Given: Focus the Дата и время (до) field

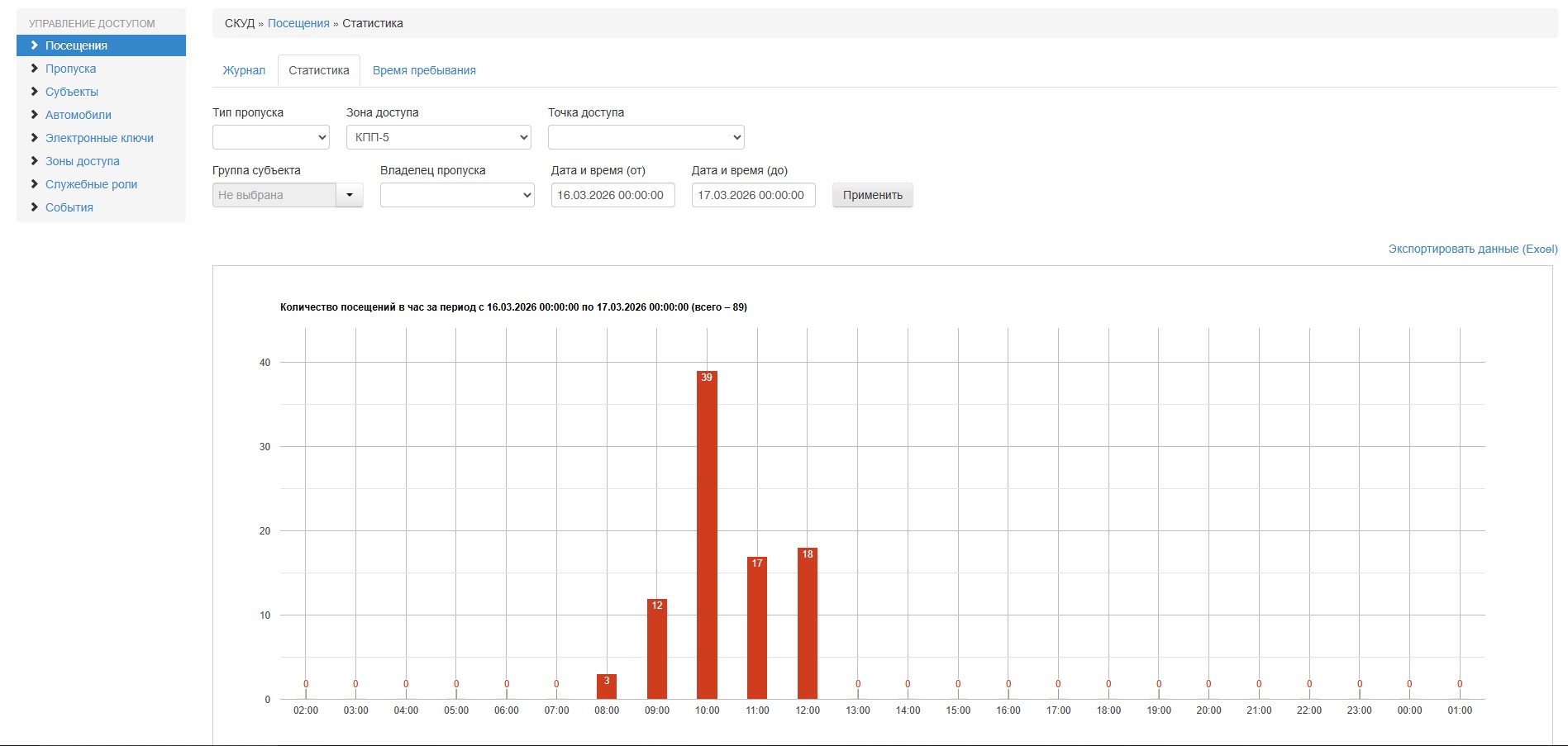Looking at the screenshot, I should [x=753, y=195].
